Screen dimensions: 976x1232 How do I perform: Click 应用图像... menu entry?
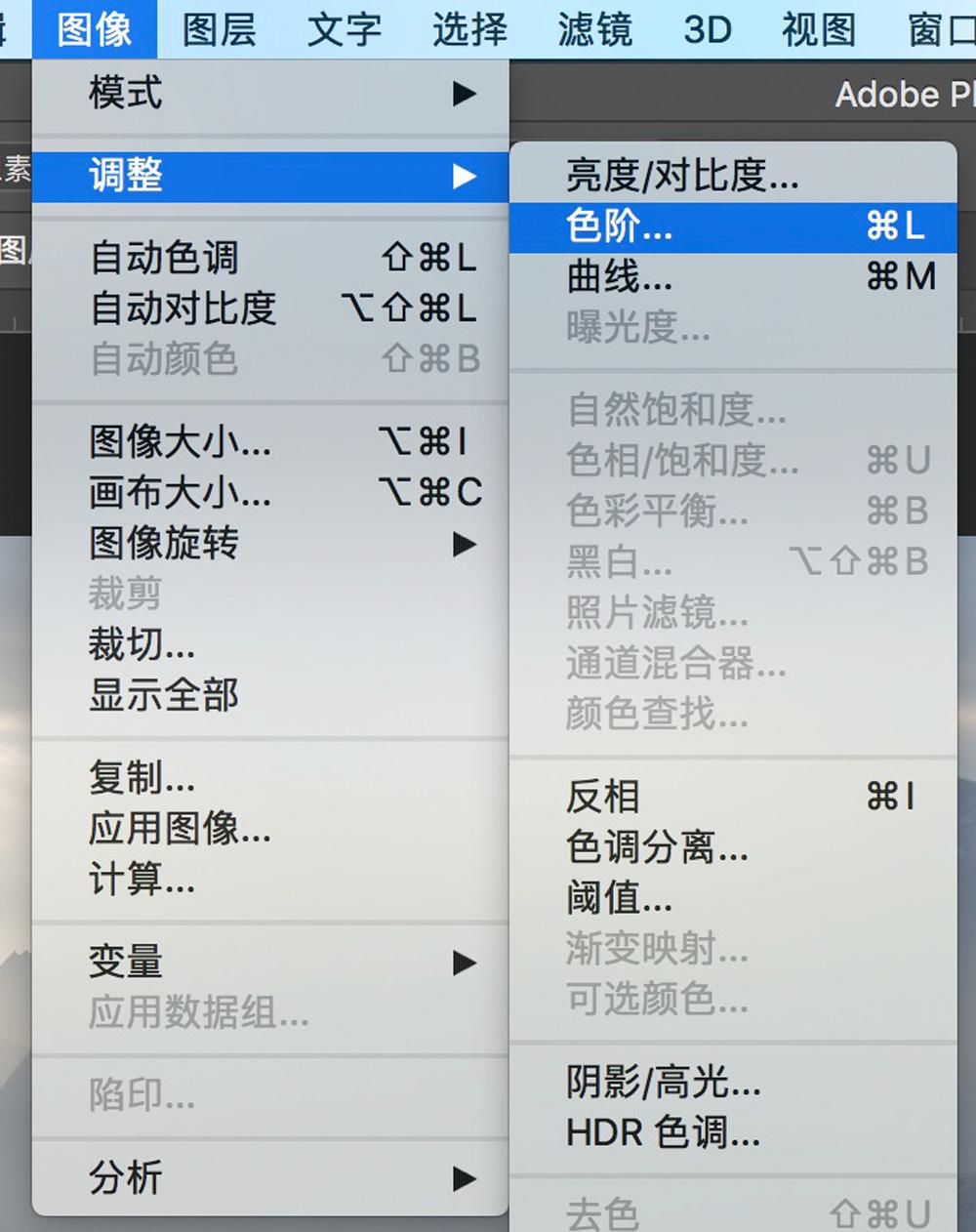[270, 828]
